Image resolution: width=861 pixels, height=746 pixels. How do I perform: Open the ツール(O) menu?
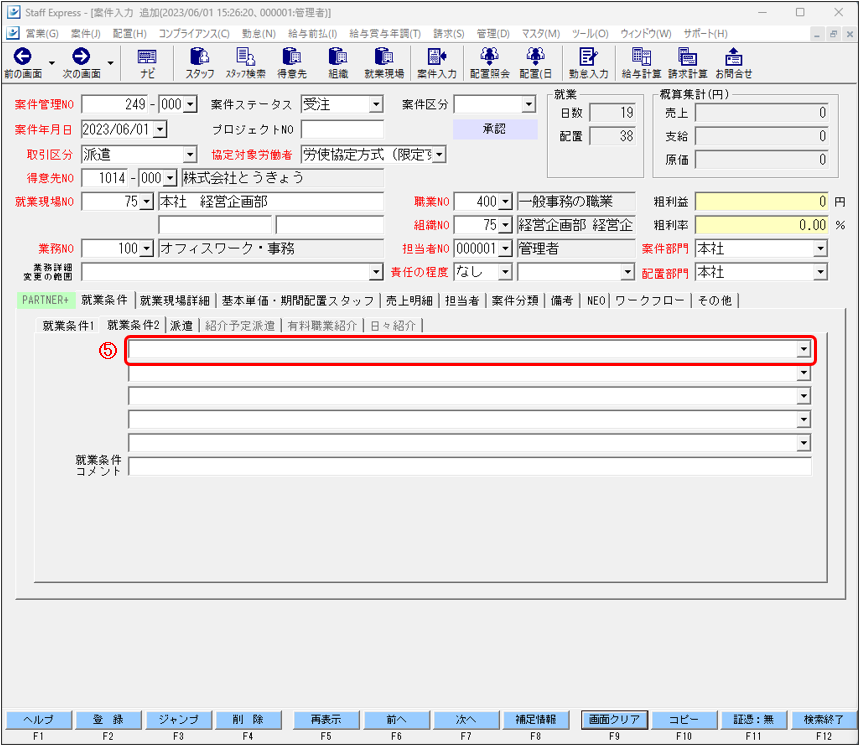590,33
